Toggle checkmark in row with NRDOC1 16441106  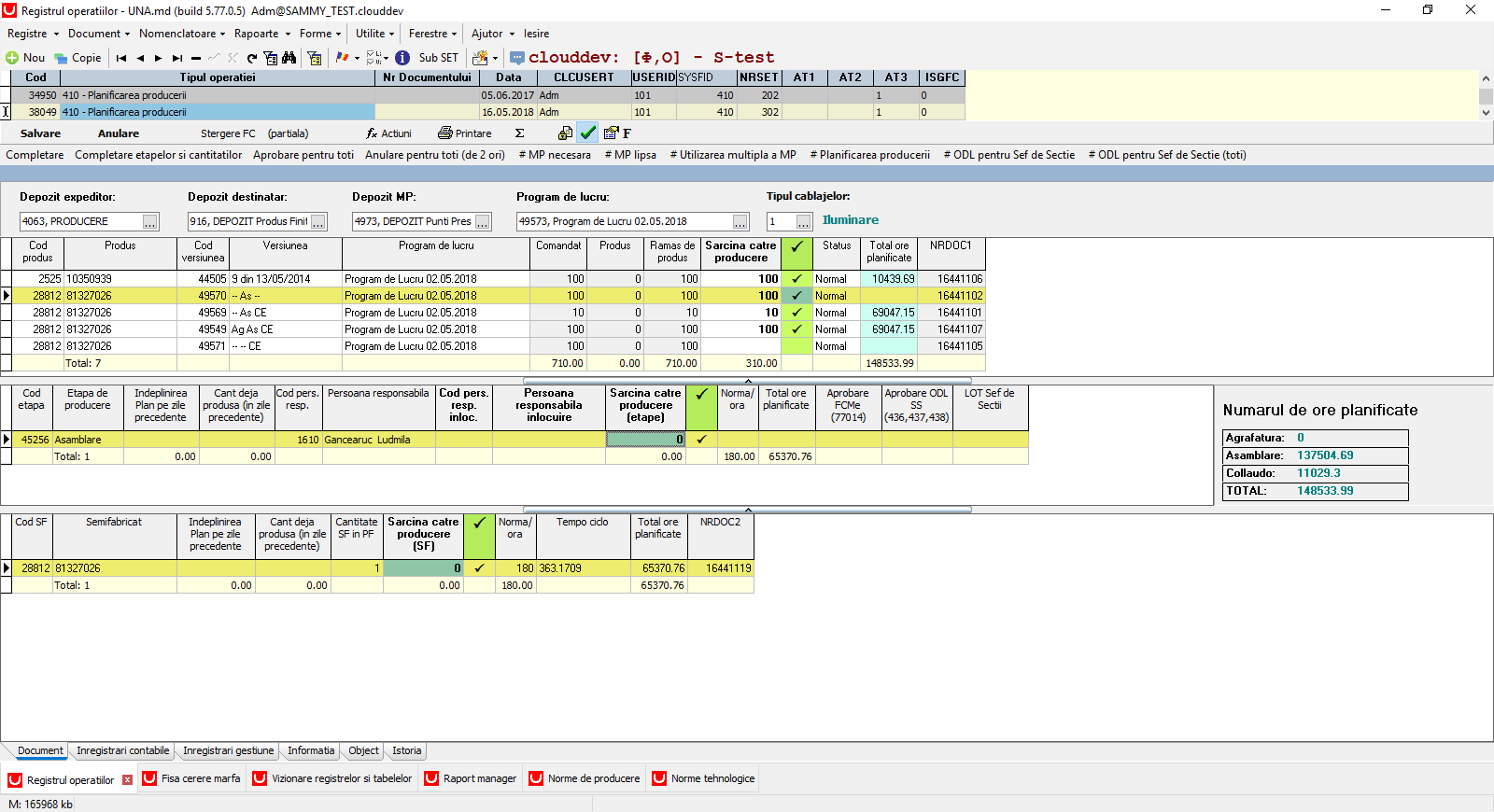[x=796, y=279]
